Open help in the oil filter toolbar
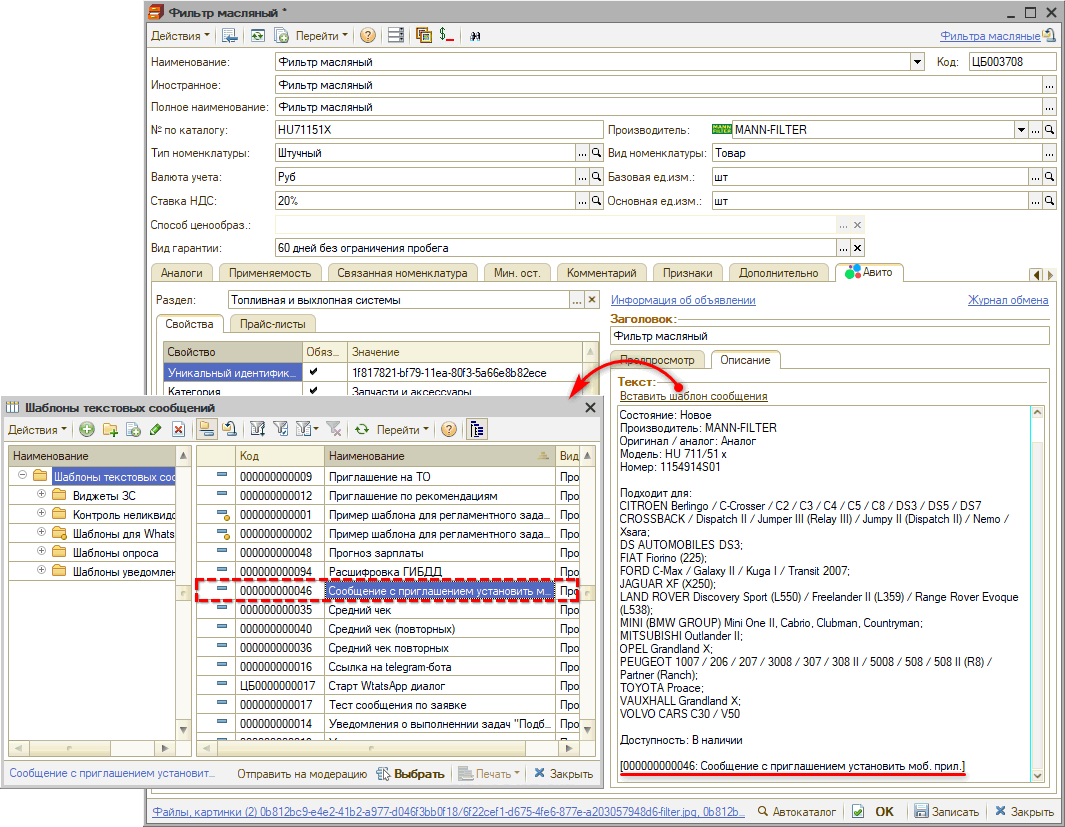 (x=368, y=35)
